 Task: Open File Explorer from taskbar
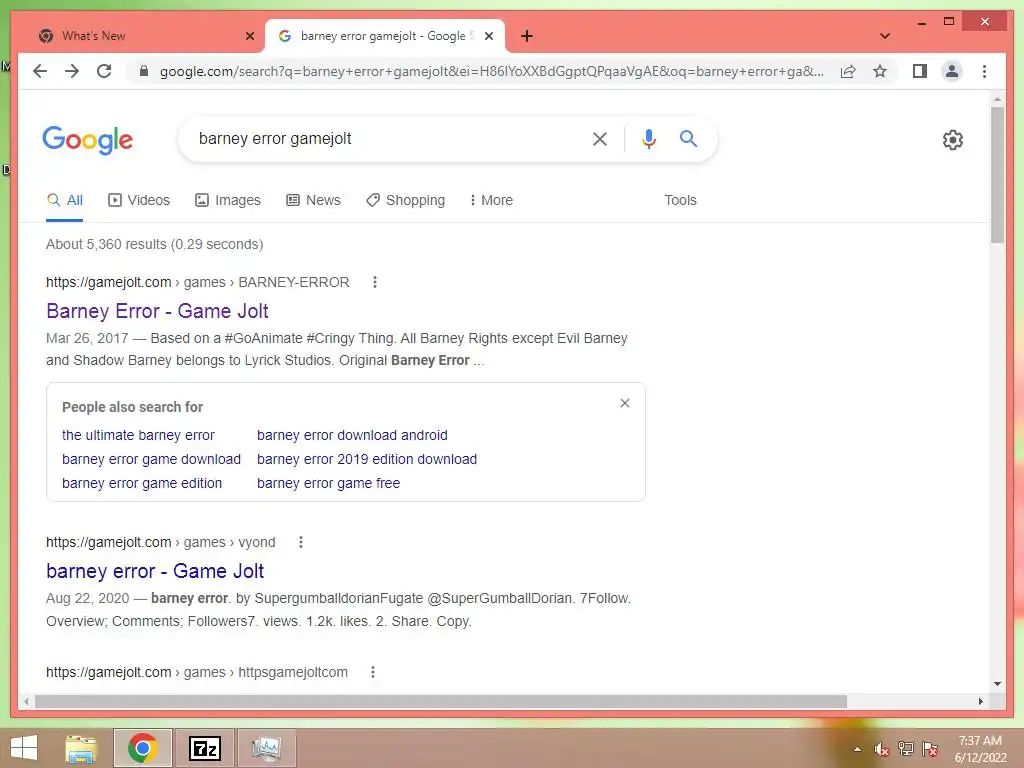pyautogui.click(x=81, y=748)
